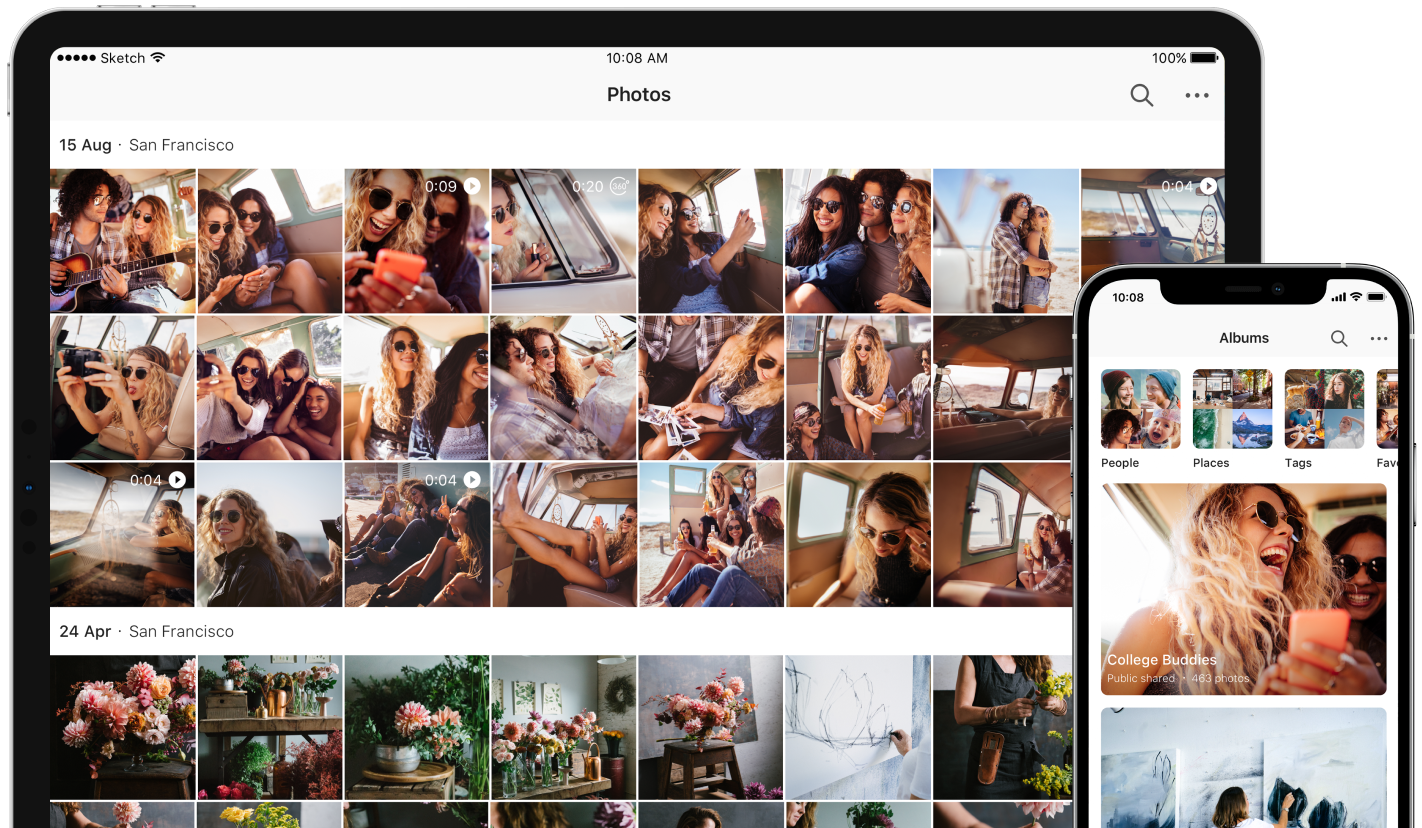Open the three-dot menu in Albums
This screenshot has width=1422, height=828.
click(1379, 338)
